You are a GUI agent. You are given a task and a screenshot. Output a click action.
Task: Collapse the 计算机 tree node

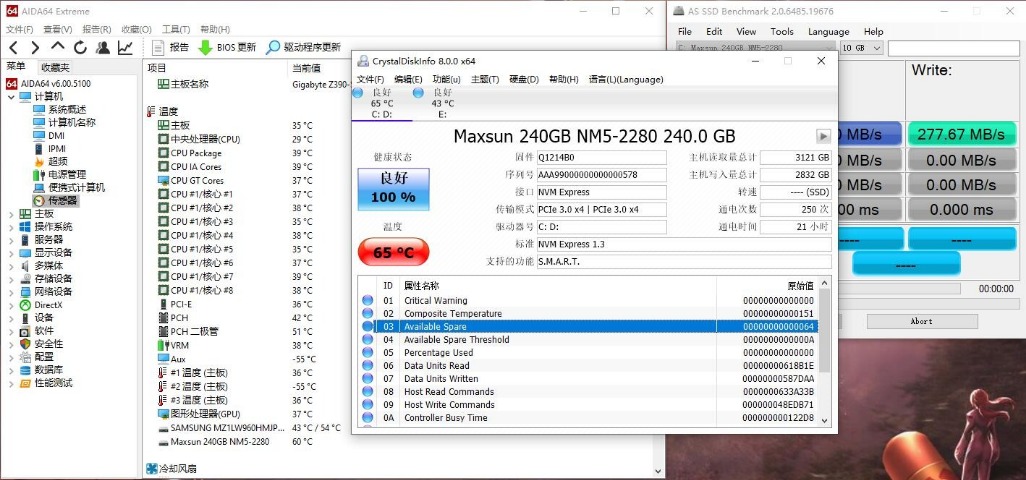[x=11, y=97]
